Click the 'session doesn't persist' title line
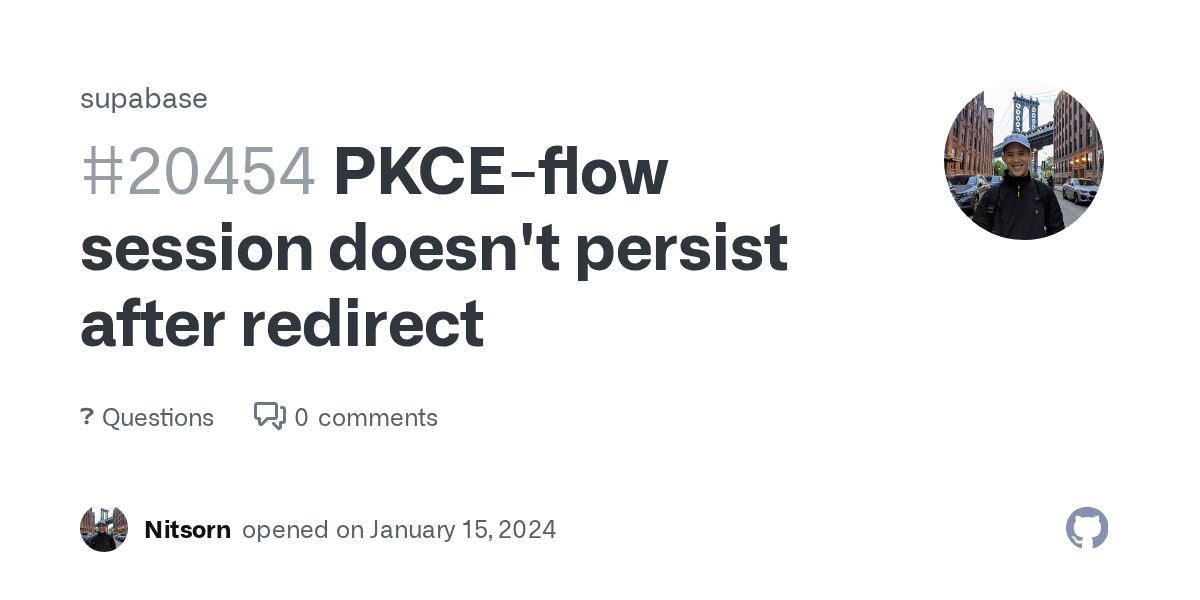The width and height of the screenshot is (1200, 600). [434, 247]
